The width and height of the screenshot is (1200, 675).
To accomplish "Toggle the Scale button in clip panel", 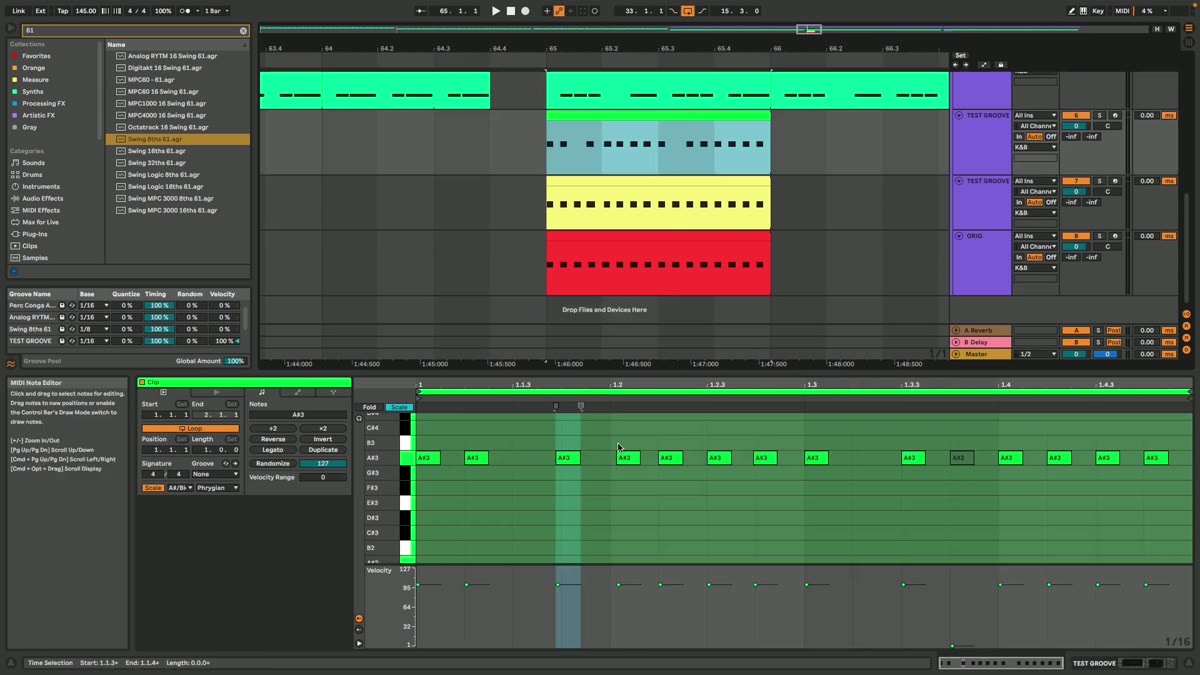I will (x=152, y=488).
